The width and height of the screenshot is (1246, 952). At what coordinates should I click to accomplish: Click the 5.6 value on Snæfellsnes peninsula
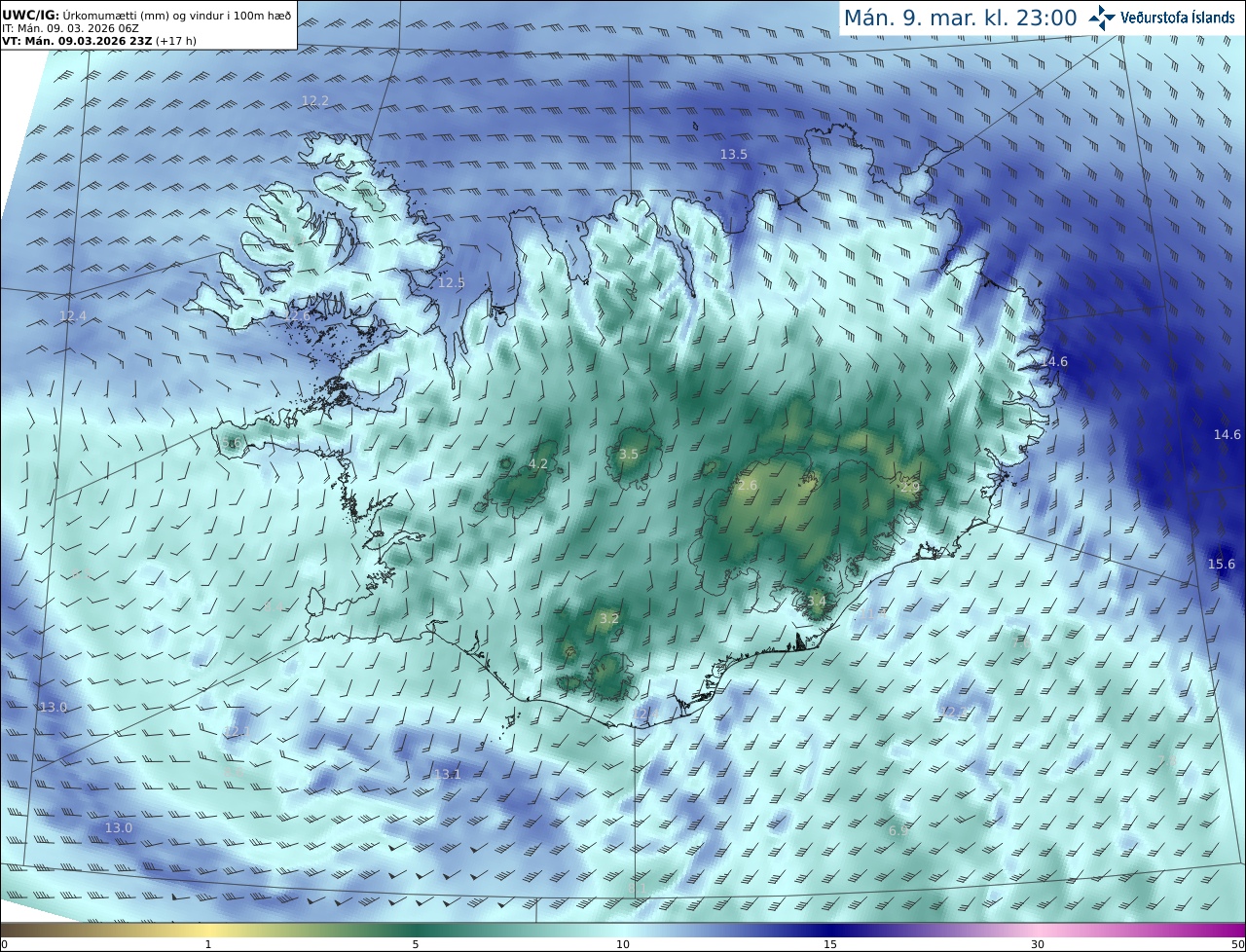point(231,443)
